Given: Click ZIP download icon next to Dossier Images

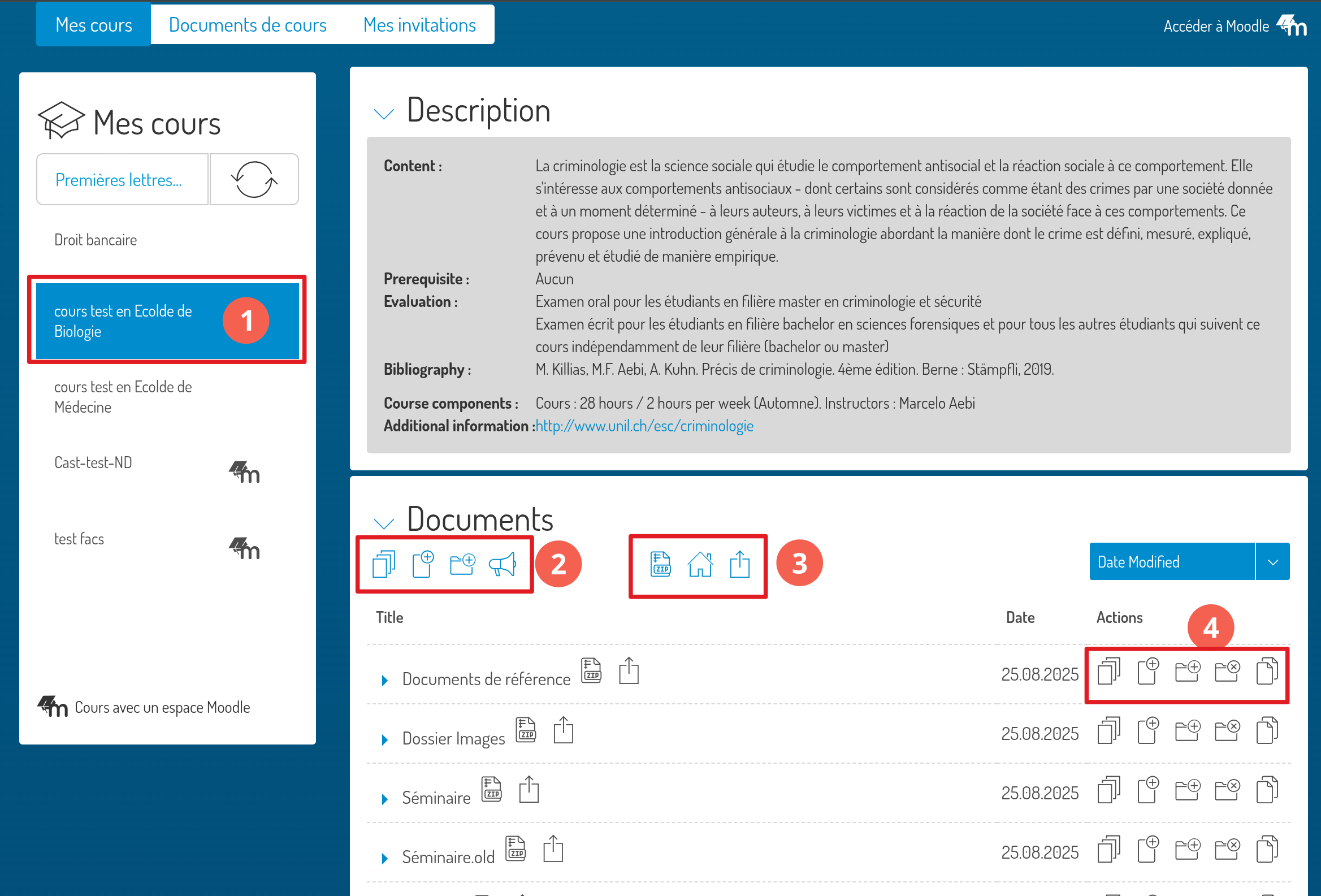Looking at the screenshot, I should tap(526, 730).
